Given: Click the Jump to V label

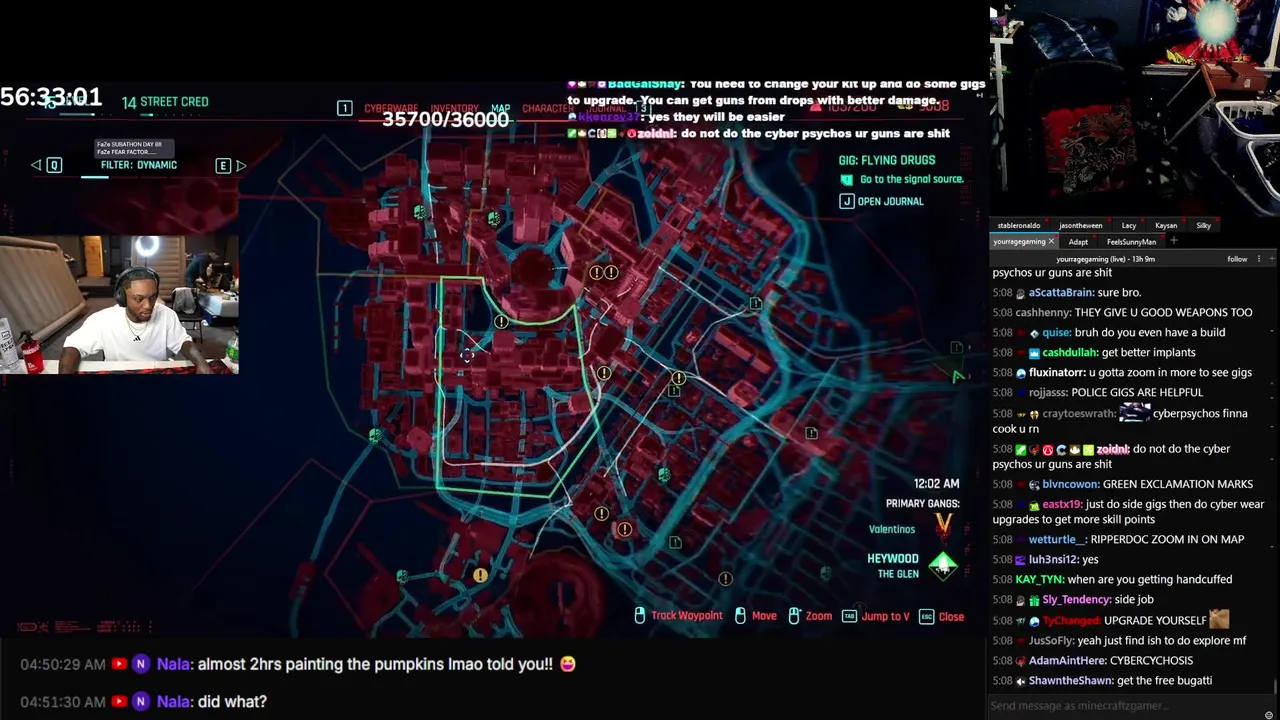Looking at the screenshot, I should [886, 616].
